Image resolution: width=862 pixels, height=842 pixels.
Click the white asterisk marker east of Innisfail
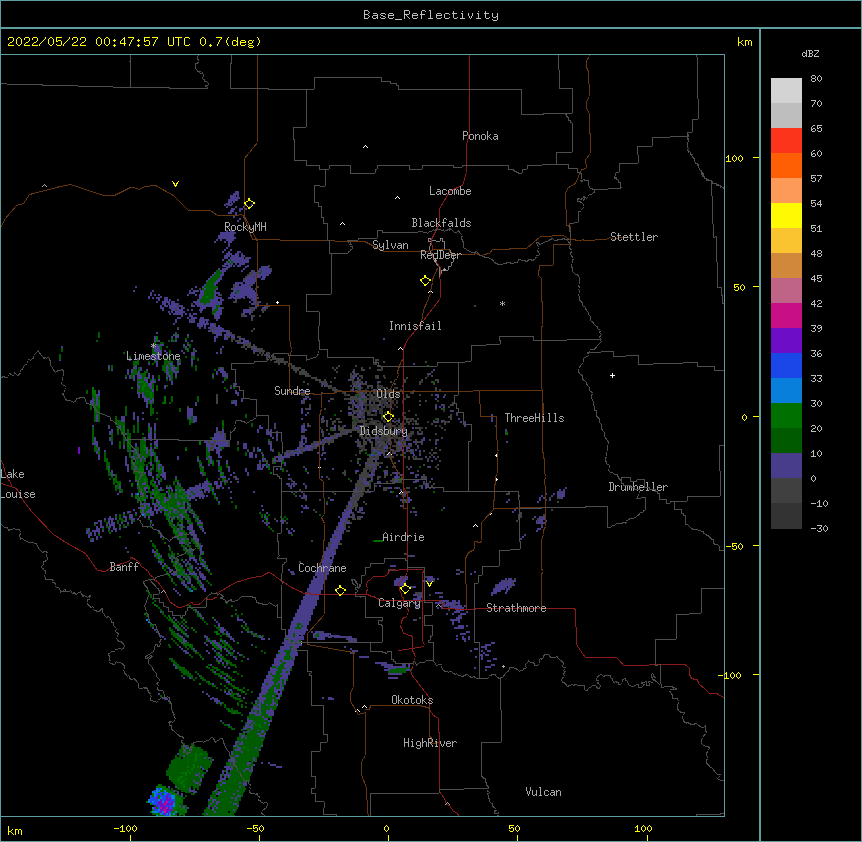pos(502,303)
